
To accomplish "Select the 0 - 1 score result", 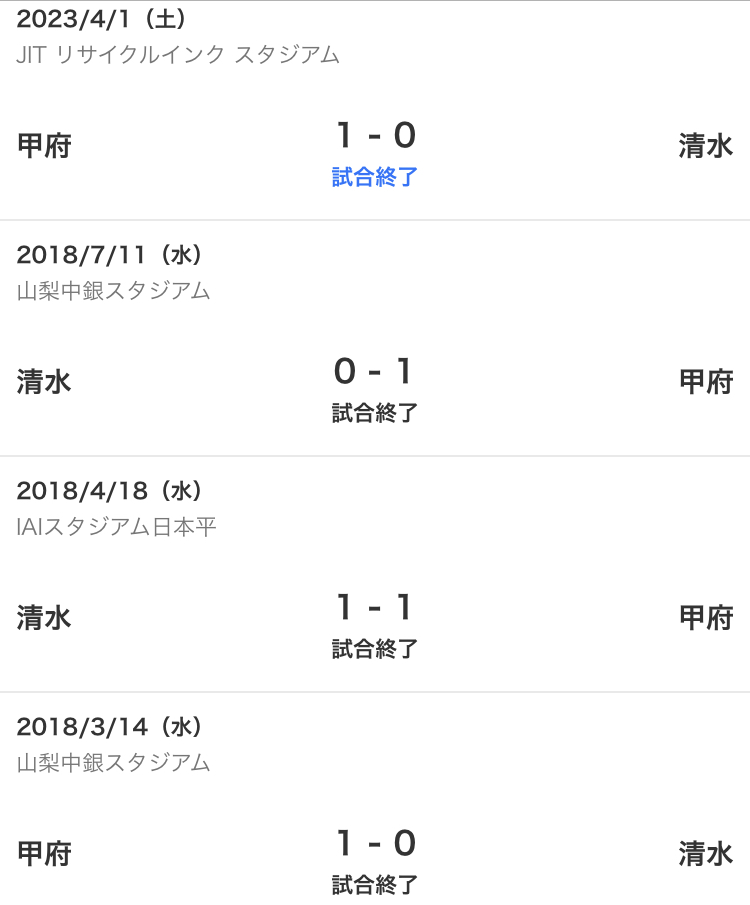I will pyautogui.click(x=374, y=371).
